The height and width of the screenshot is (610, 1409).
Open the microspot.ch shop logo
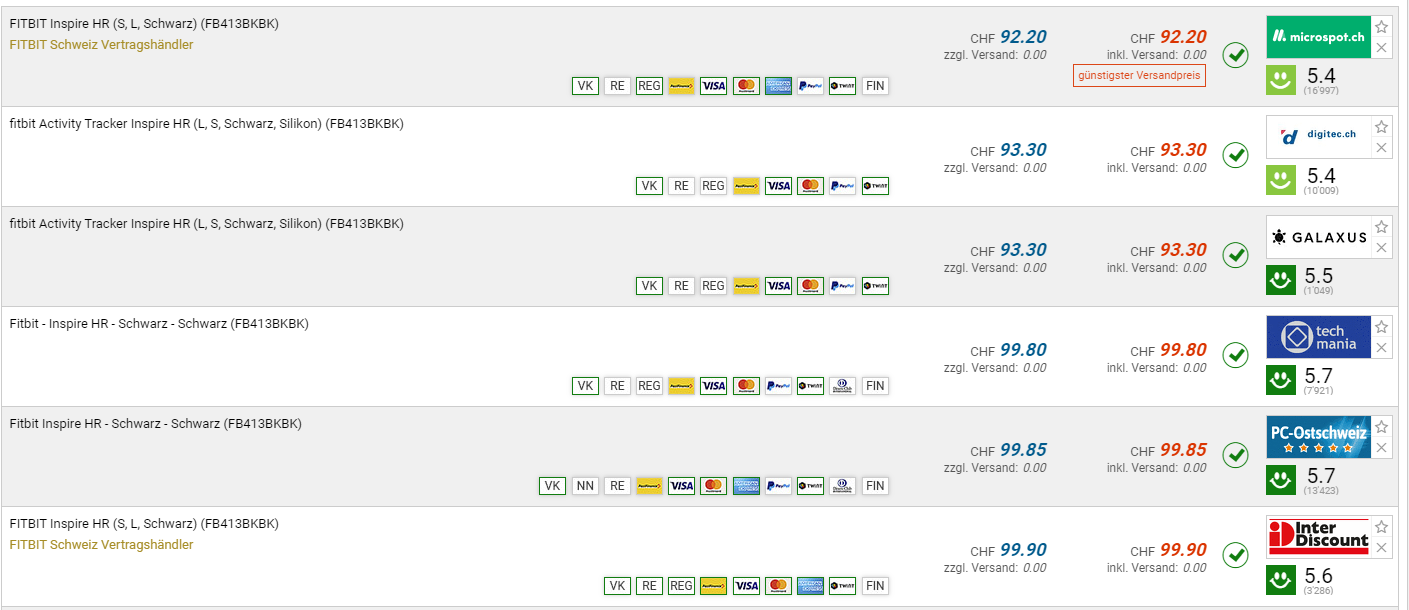coord(1317,37)
